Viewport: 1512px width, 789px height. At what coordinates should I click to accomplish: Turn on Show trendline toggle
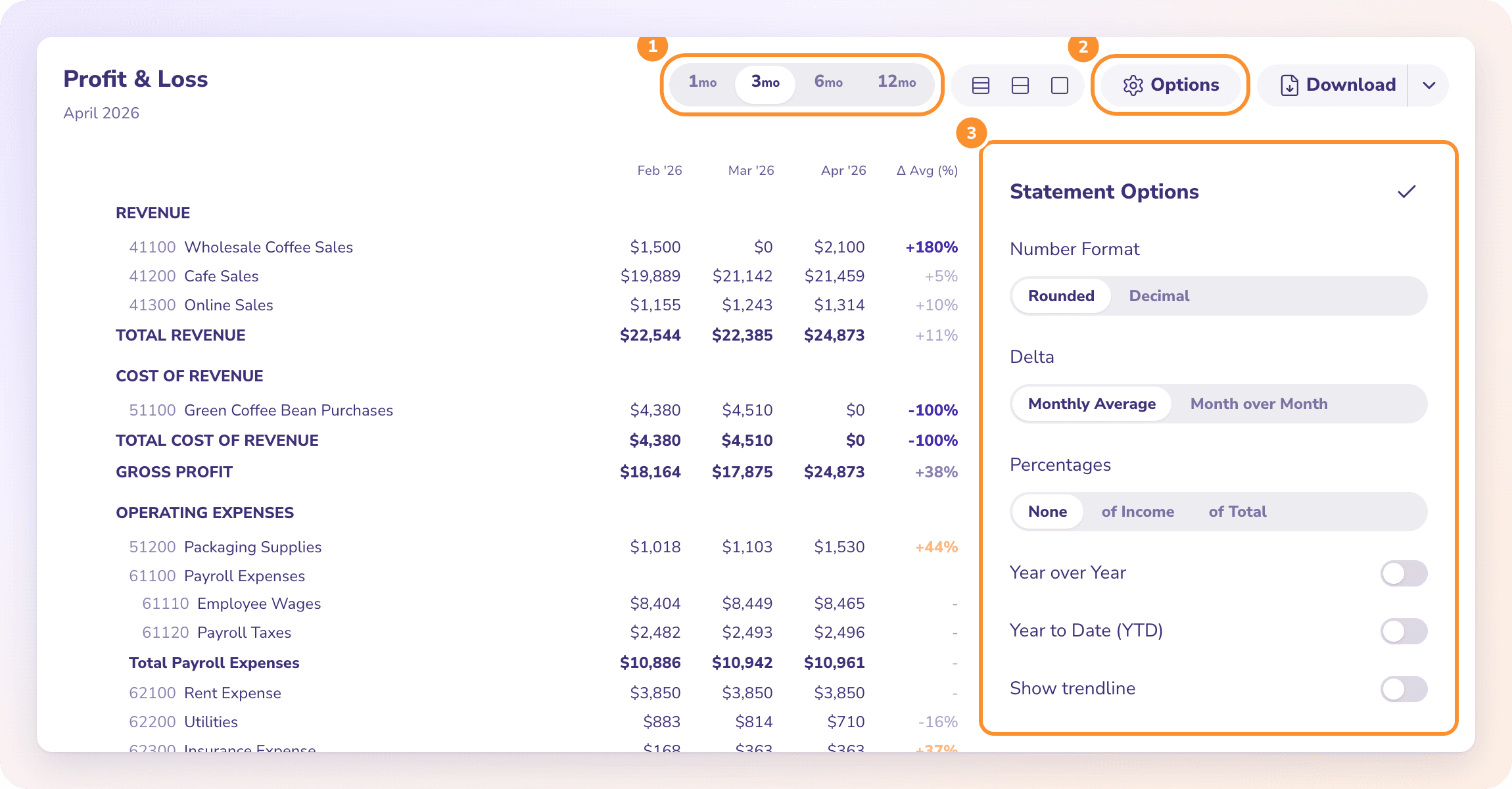pyautogui.click(x=1404, y=689)
